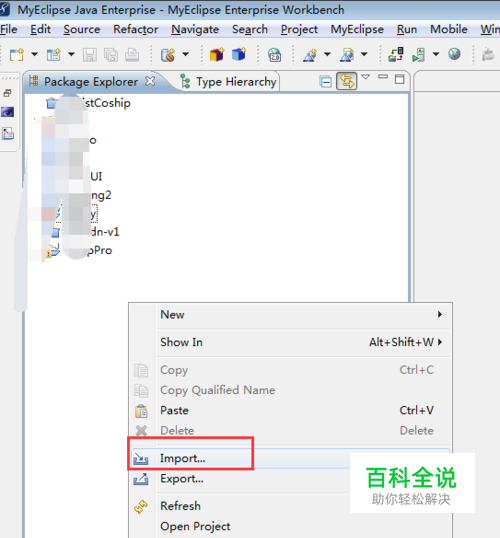Click the Print toolbar icon
The height and width of the screenshot is (538, 500).
coord(132,55)
